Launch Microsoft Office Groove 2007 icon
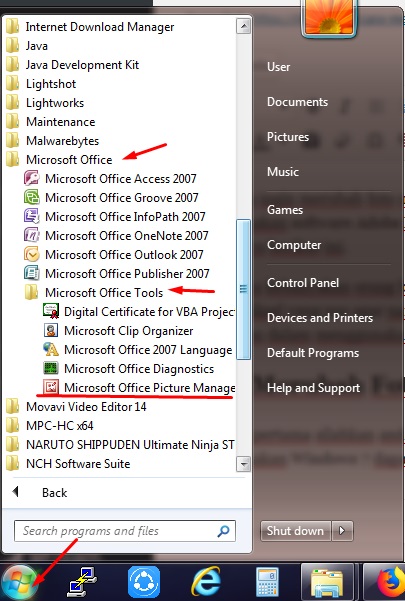This screenshot has width=405, height=601. point(32,198)
